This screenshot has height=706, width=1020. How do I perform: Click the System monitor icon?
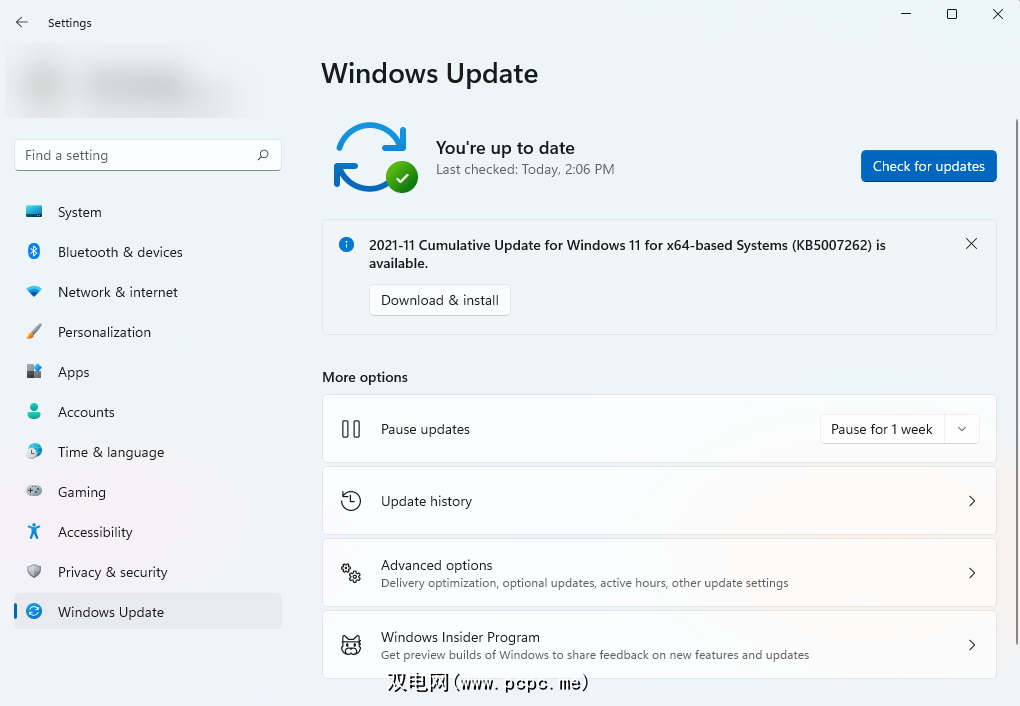coord(34,211)
